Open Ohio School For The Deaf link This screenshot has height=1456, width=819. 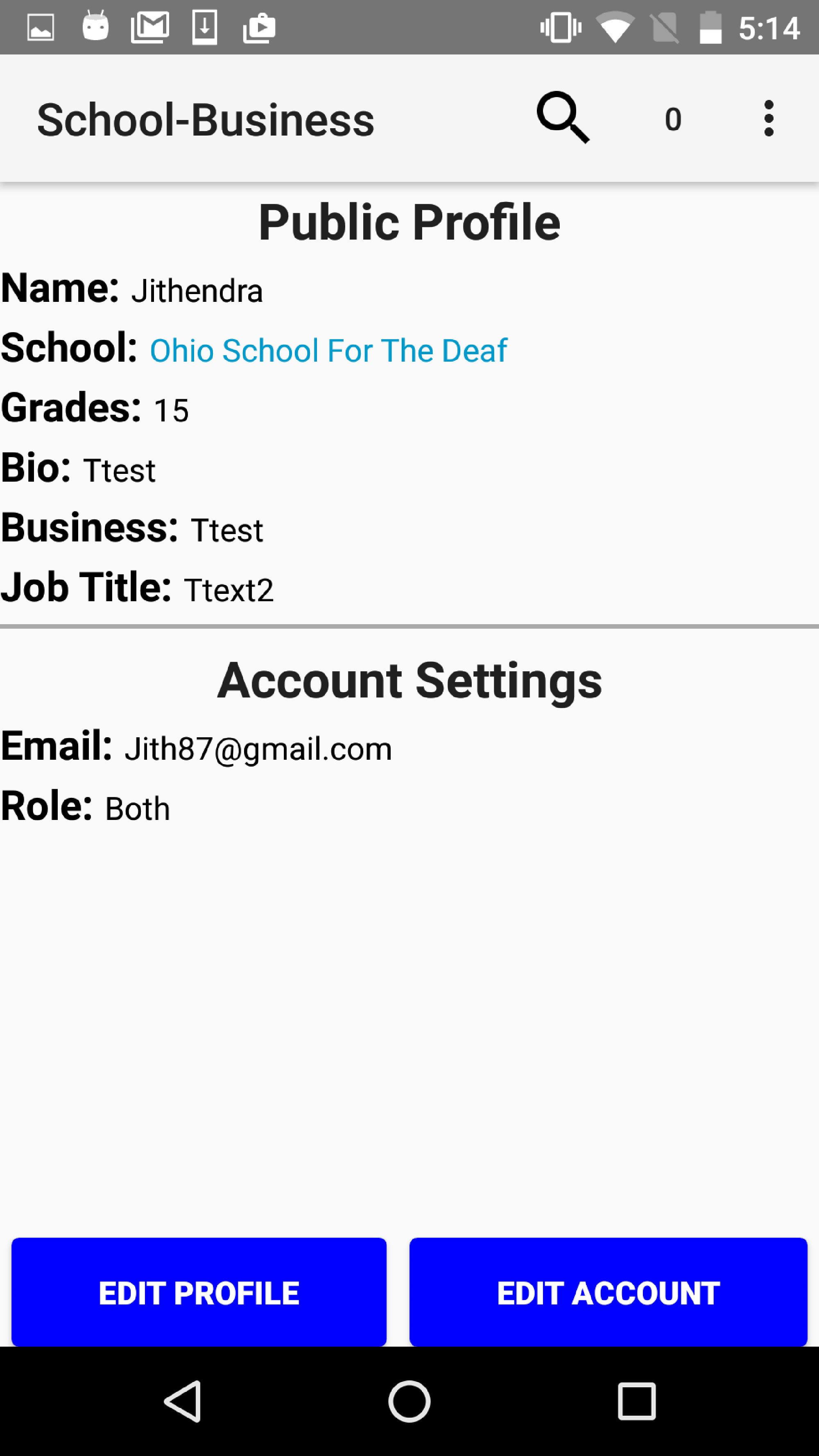[x=328, y=351]
